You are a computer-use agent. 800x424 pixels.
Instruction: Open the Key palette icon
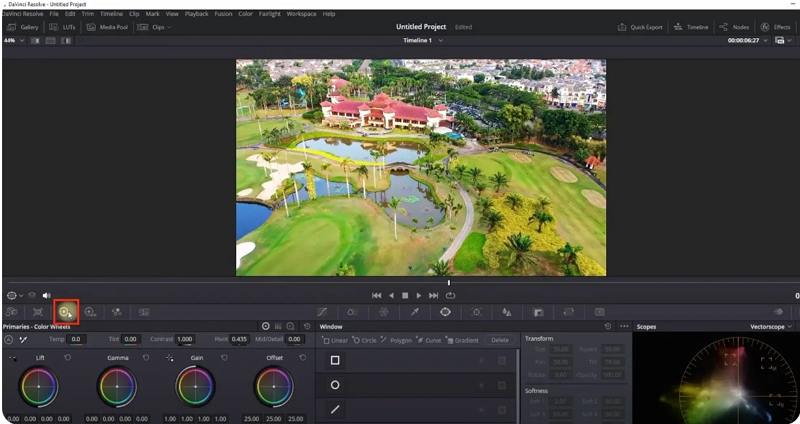[x=538, y=312]
